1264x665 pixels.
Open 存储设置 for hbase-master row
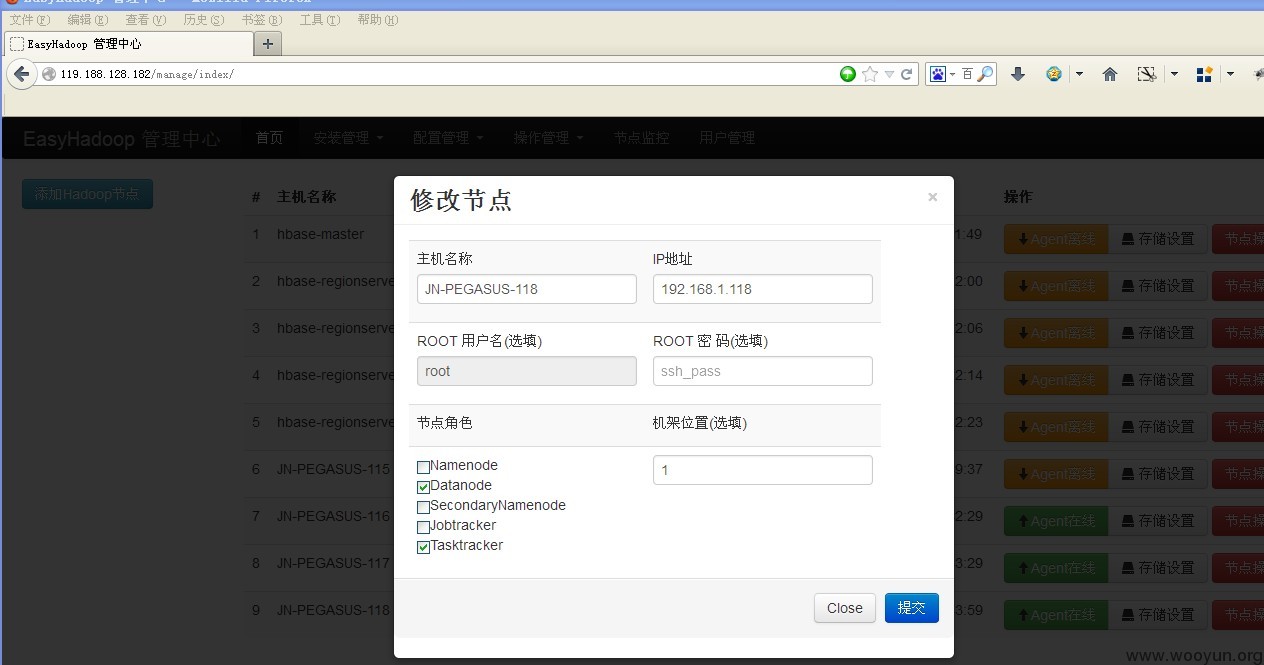1158,239
